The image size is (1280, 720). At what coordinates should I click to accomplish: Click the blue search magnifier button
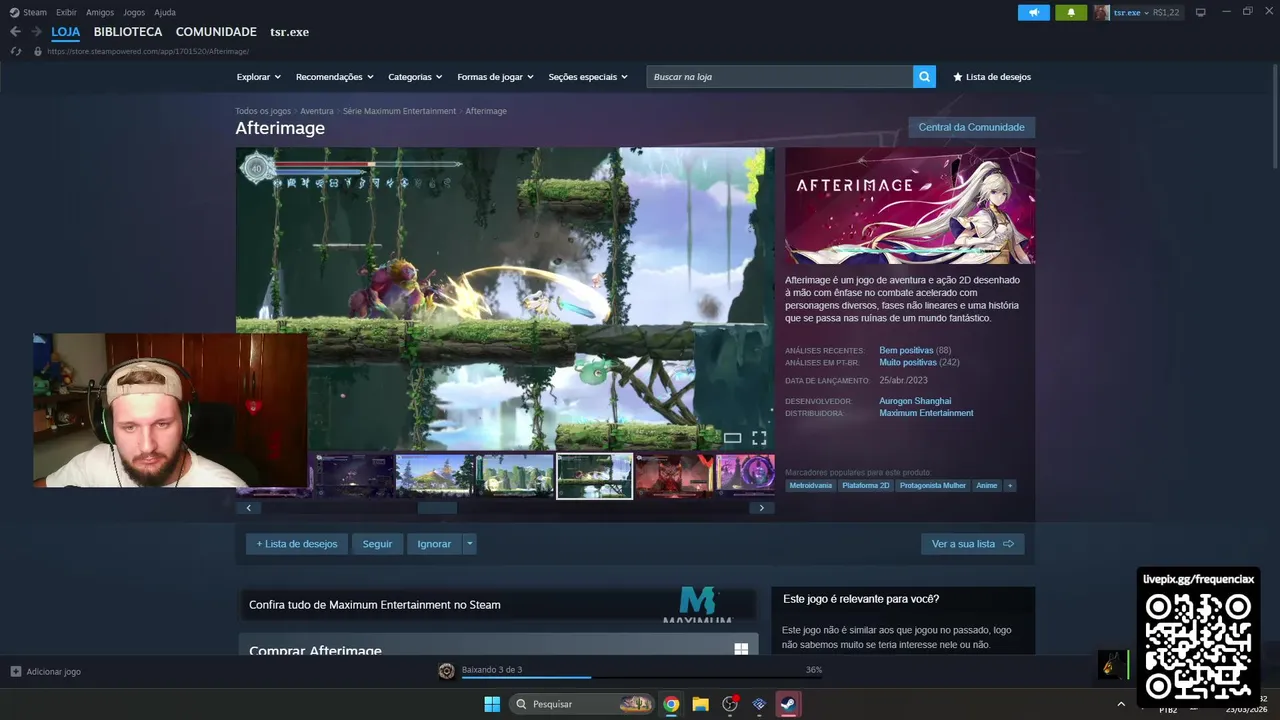pyautogui.click(x=925, y=77)
